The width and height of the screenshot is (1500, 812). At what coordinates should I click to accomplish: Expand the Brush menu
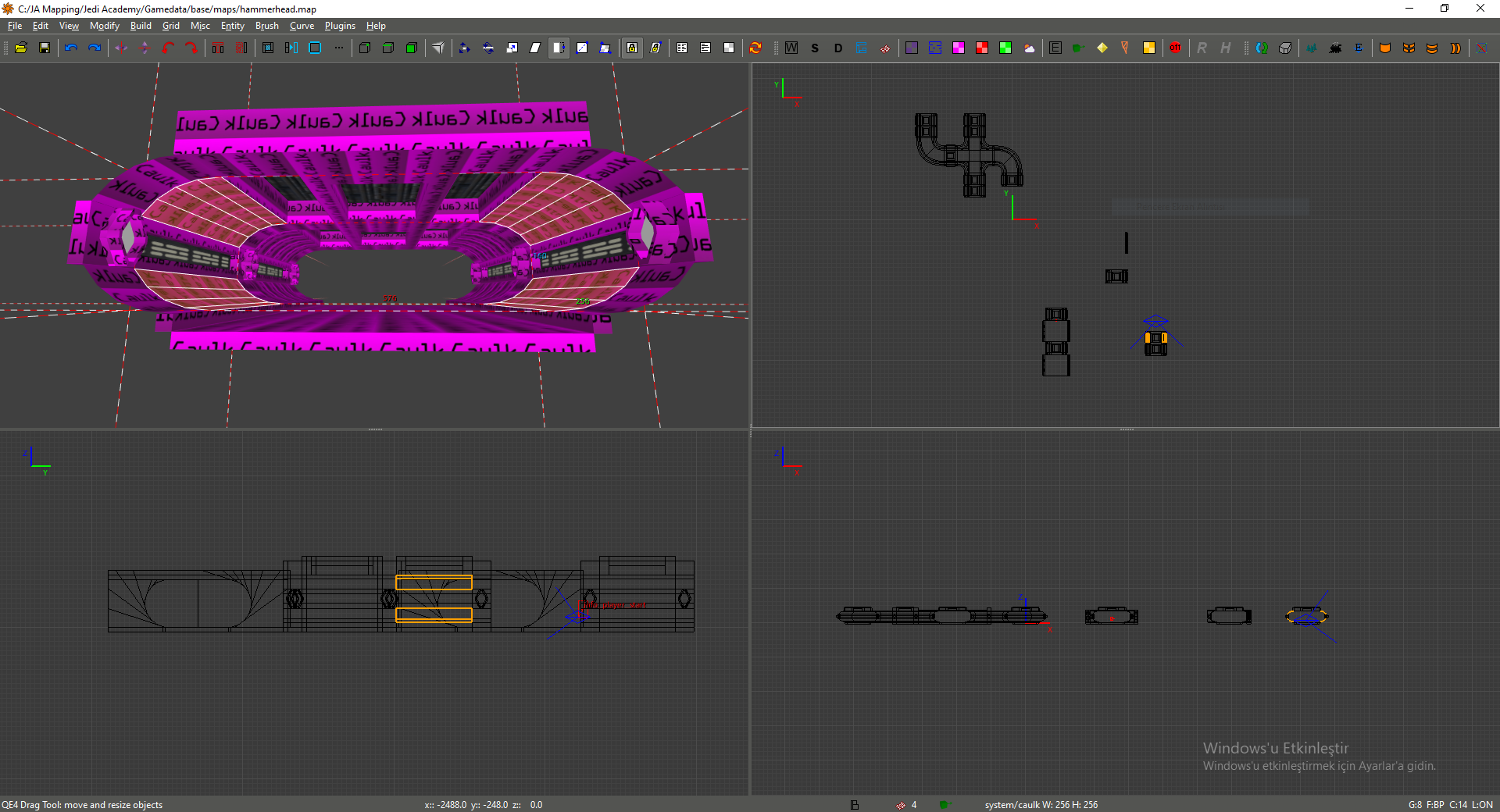coord(266,26)
